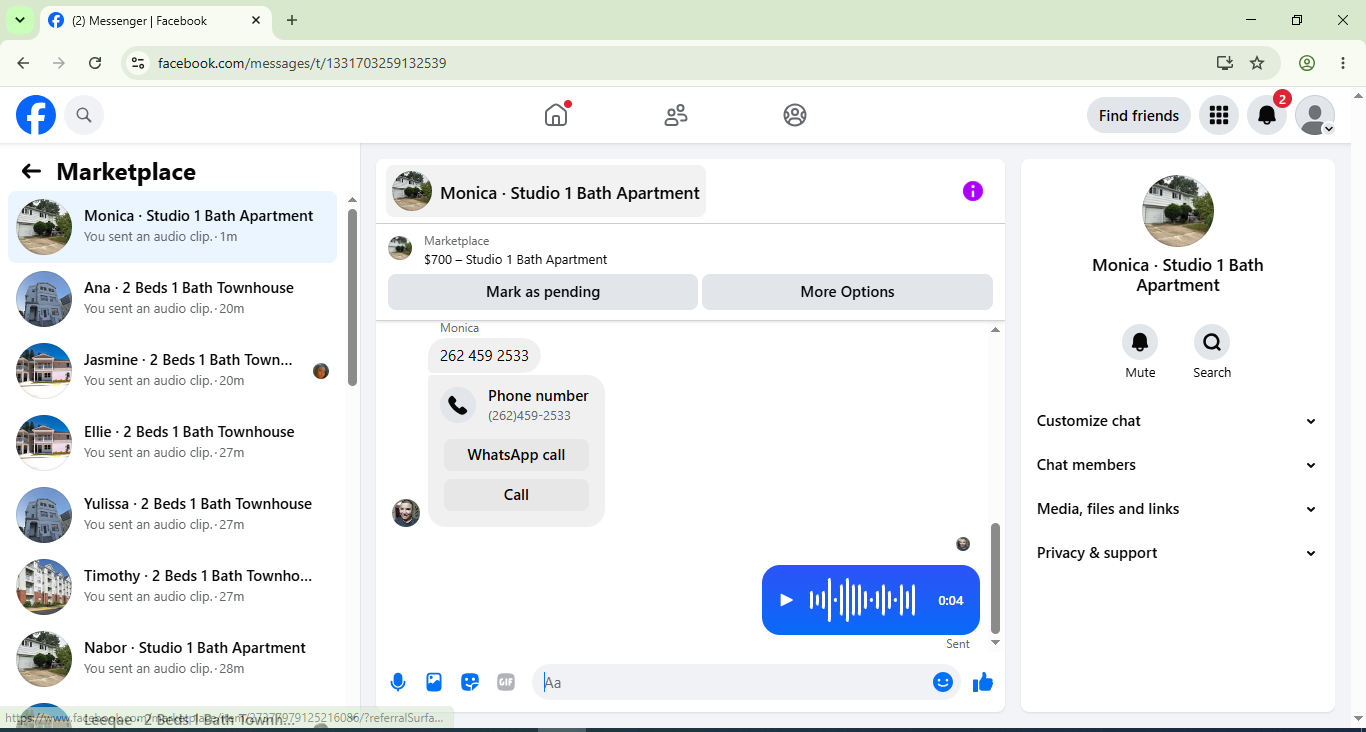Expand Media, files and links section
The width and height of the screenshot is (1366, 732).
pyautogui.click(x=1178, y=509)
